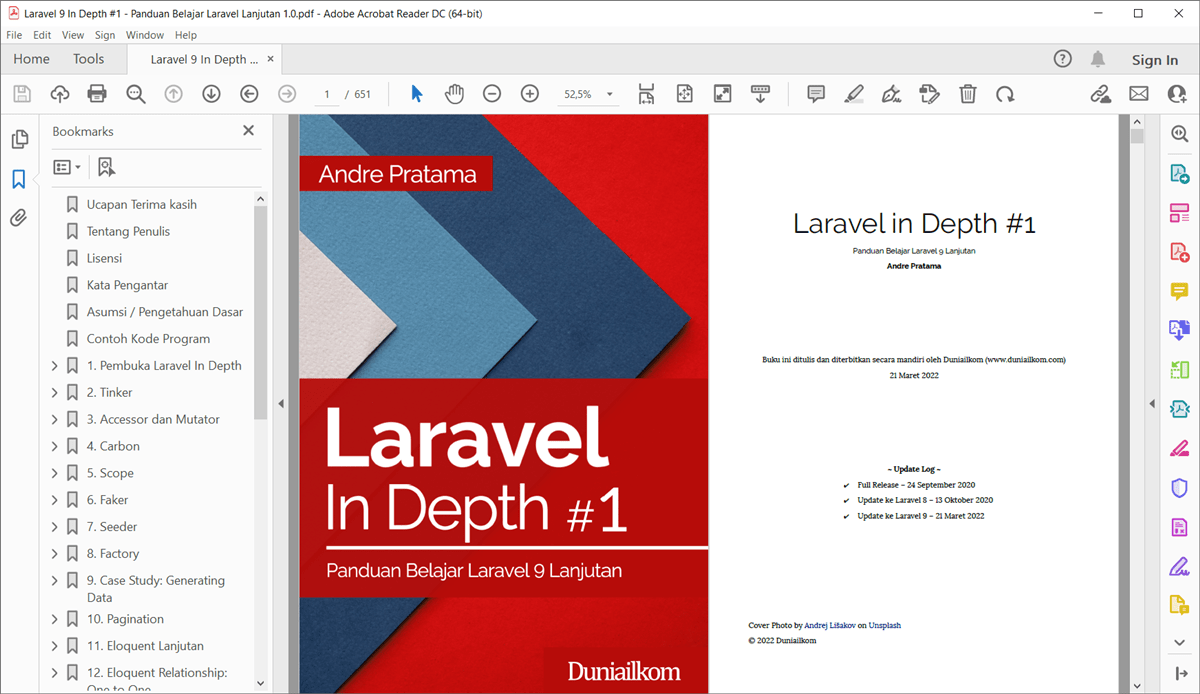
Task: Open the green Organize Pages tool
Action: click(x=1179, y=370)
